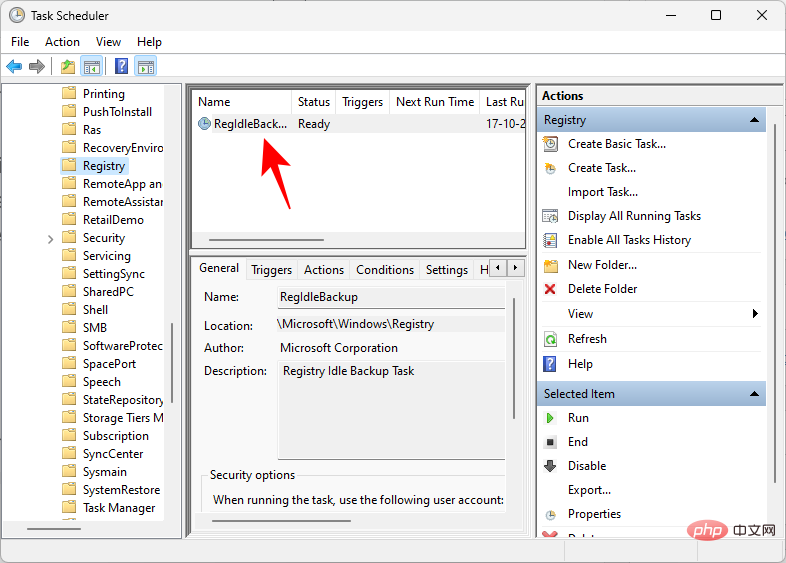The height and width of the screenshot is (563, 786).
Task: Select the SMB folder in tree
Action: 95,328
